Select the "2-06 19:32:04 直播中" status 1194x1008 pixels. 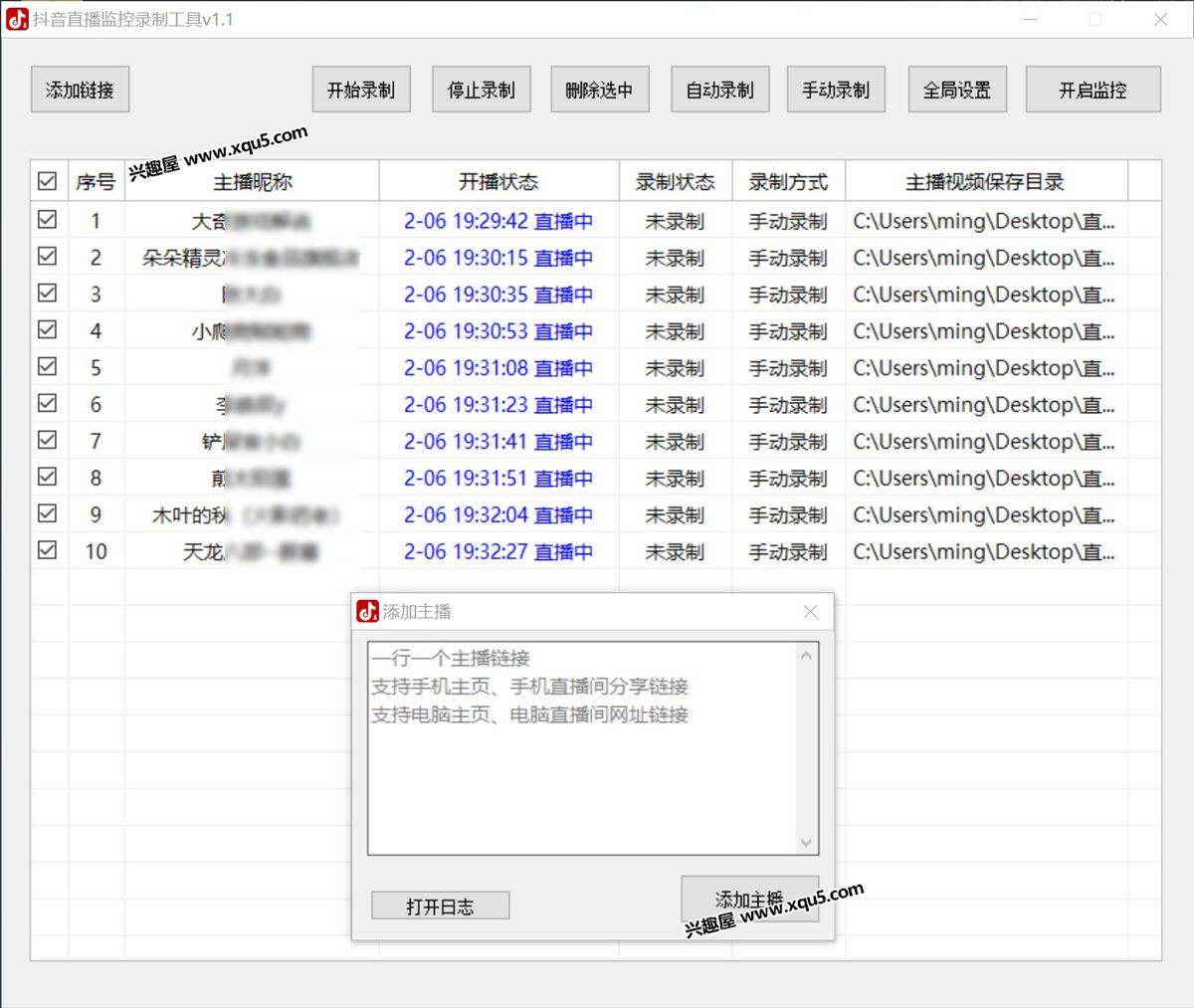(498, 515)
